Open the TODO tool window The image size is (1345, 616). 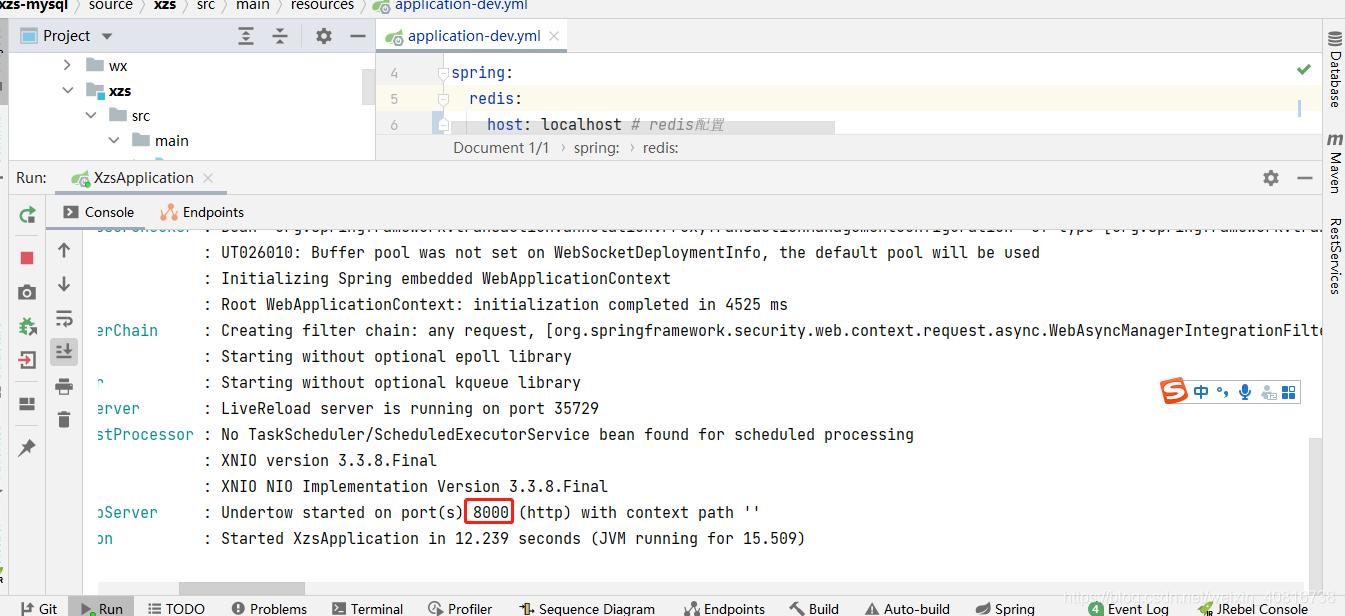click(176, 608)
